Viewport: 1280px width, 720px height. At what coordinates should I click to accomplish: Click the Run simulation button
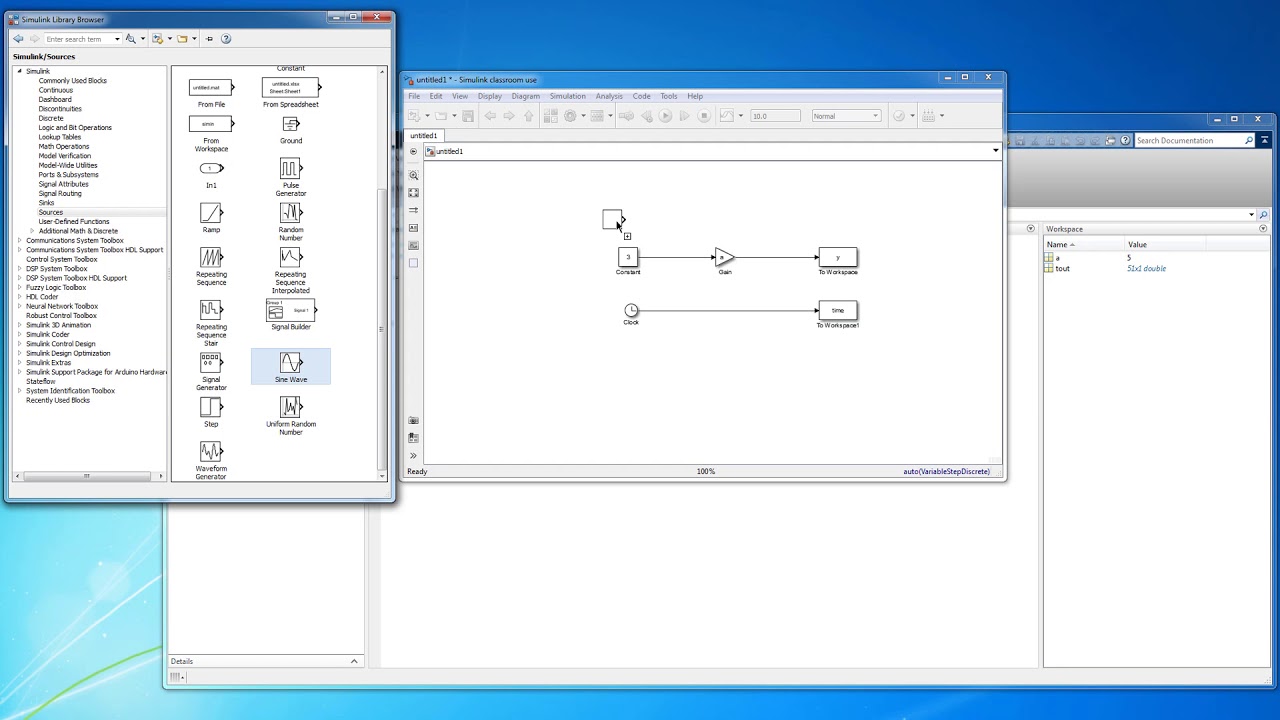click(x=665, y=116)
